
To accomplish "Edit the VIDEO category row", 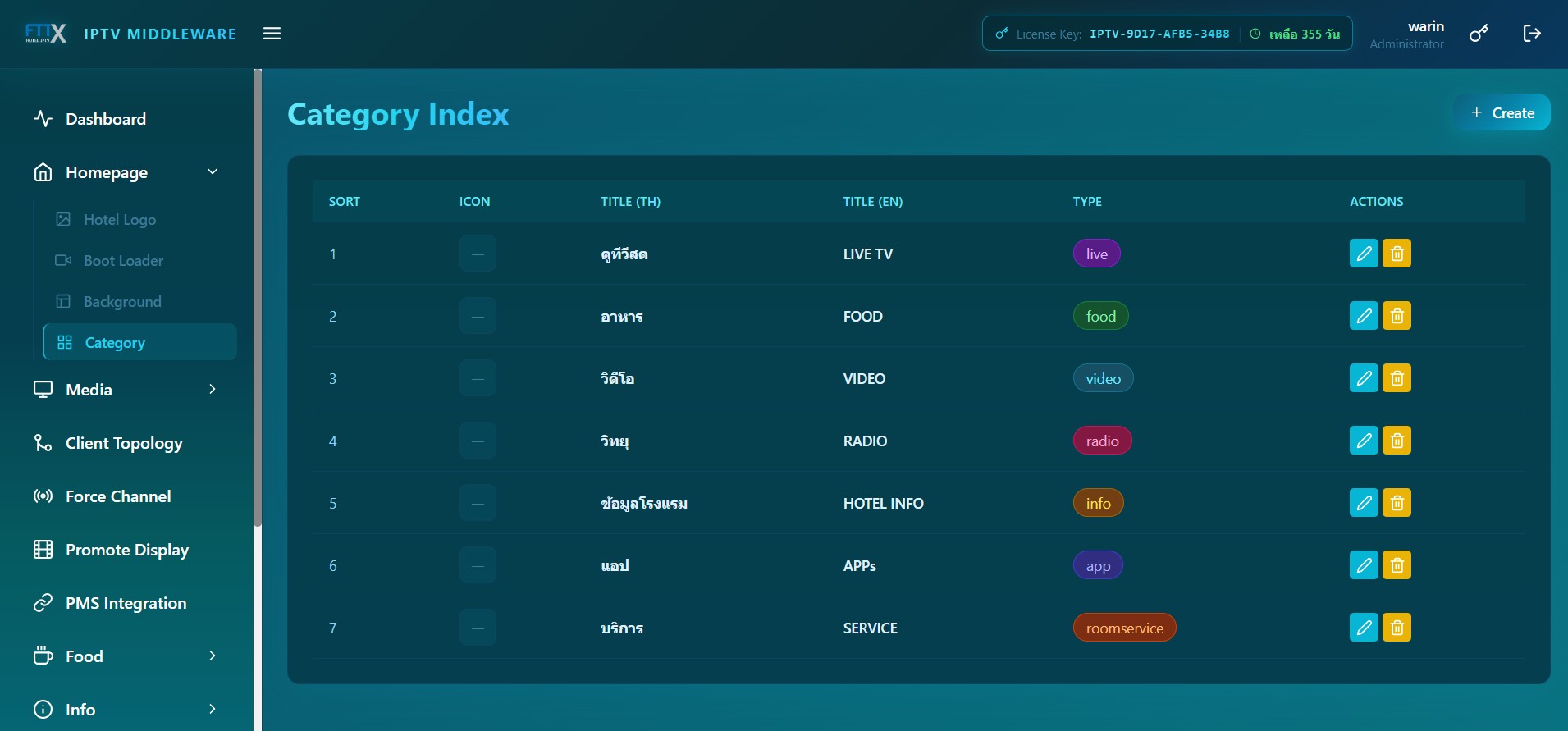I will (x=1364, y=378).
